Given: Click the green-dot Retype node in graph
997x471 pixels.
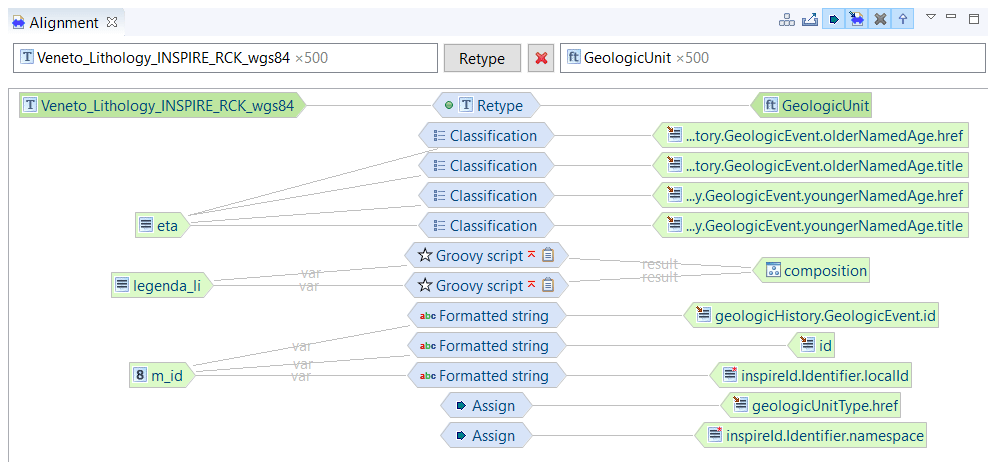Looking at the screenshot, I should (x=485, y=105).
